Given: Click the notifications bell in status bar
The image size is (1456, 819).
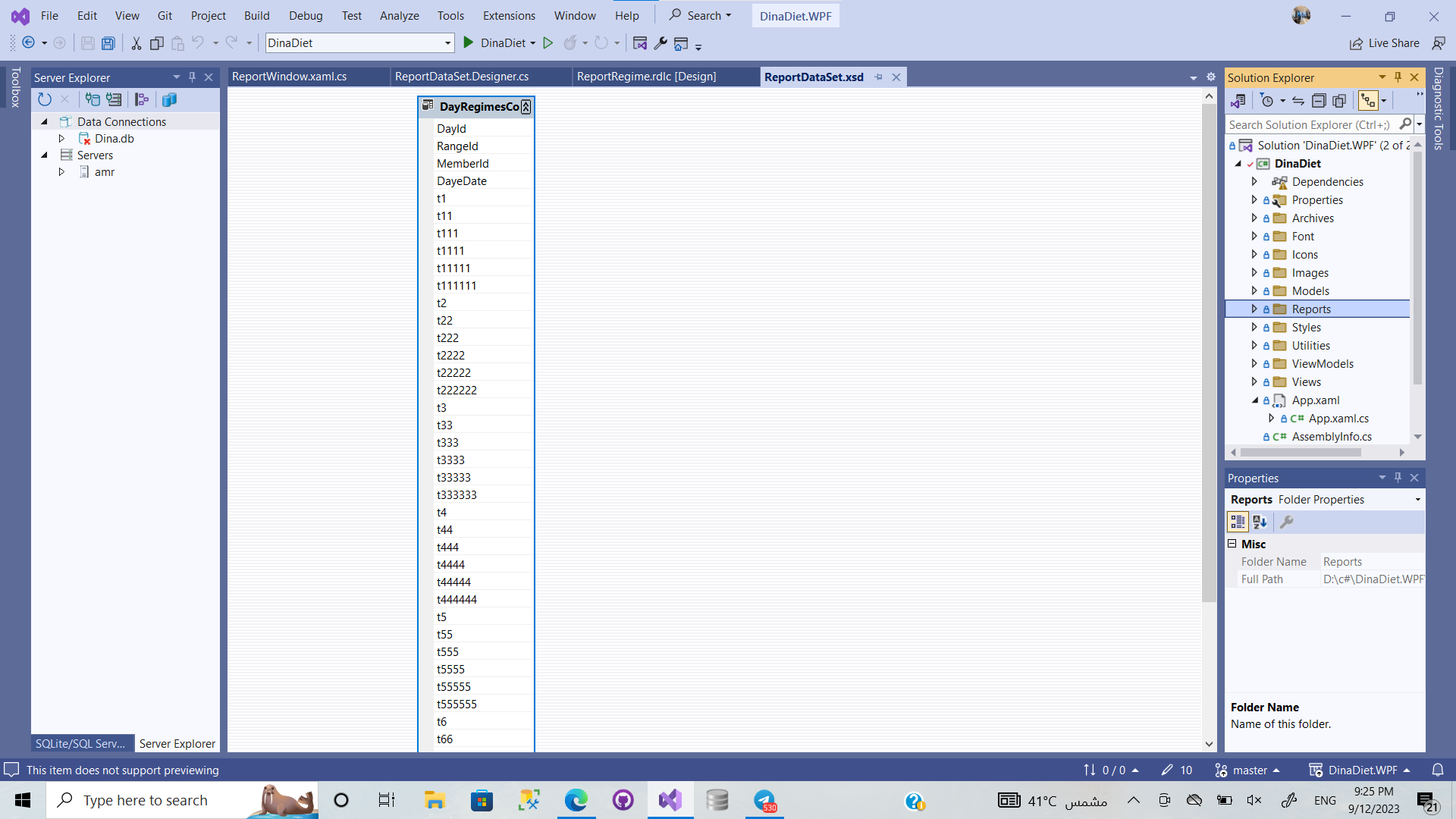Looking at the screenshot, I should pos(1438,770).
